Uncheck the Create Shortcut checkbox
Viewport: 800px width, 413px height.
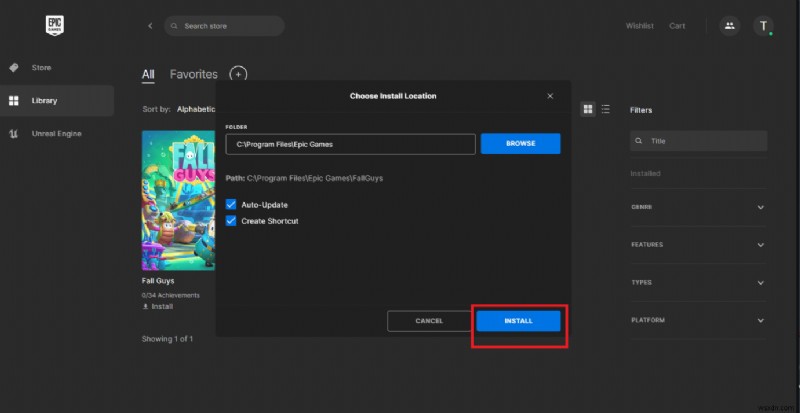pos(231,221)
